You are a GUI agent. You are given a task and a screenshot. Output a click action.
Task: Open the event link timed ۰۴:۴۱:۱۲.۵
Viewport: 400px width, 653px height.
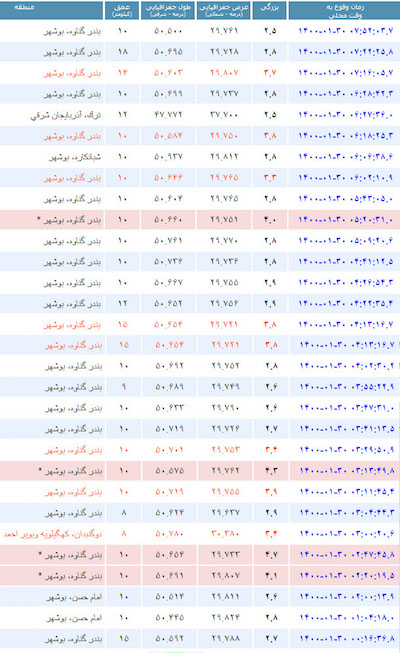coord(346,262)
